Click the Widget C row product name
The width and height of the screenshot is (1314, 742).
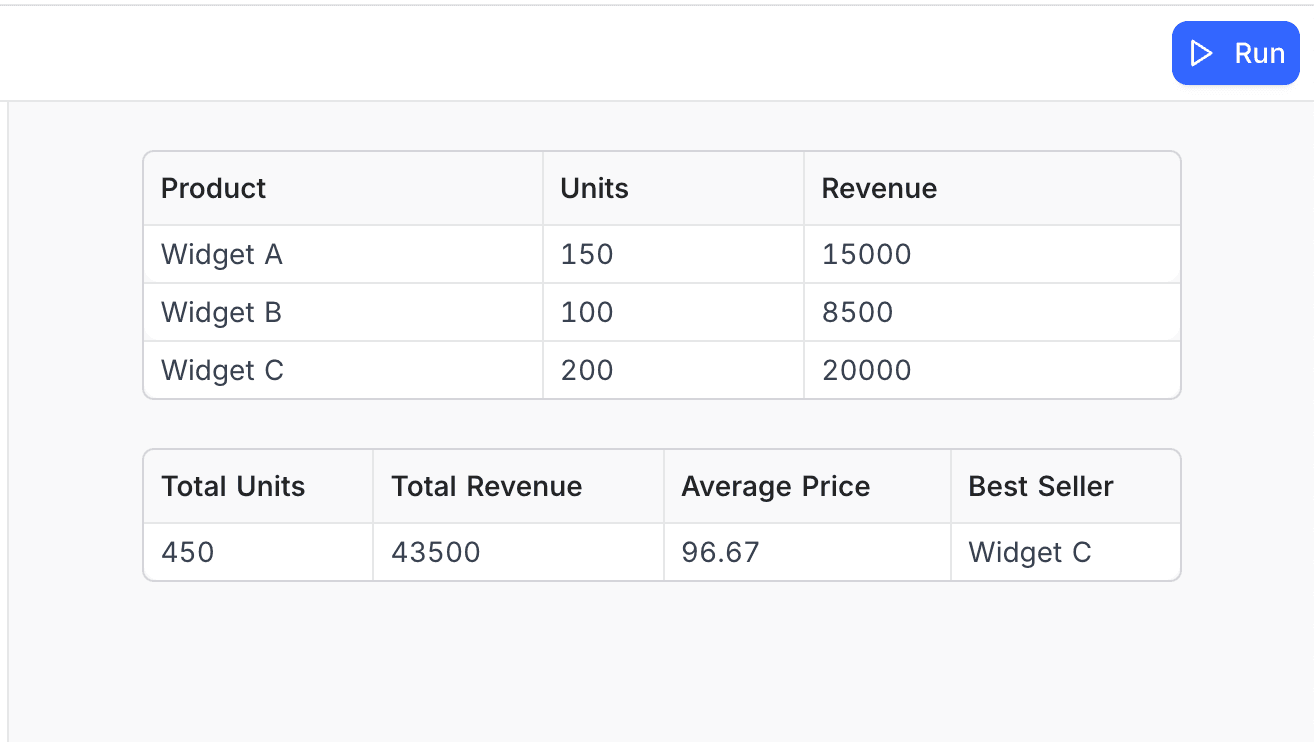[x=222, y=370]
